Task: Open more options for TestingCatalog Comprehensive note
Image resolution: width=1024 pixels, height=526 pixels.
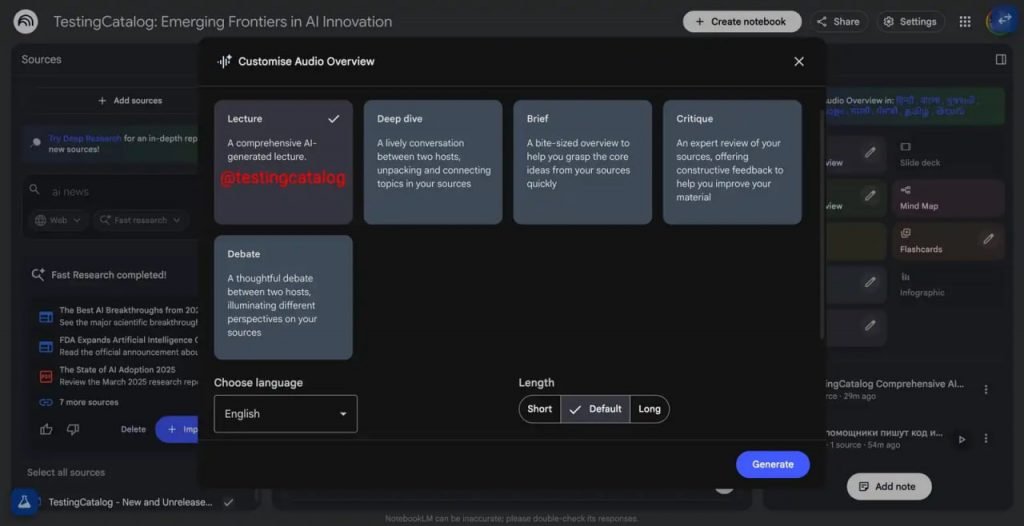Action: [x=986, y=389]
